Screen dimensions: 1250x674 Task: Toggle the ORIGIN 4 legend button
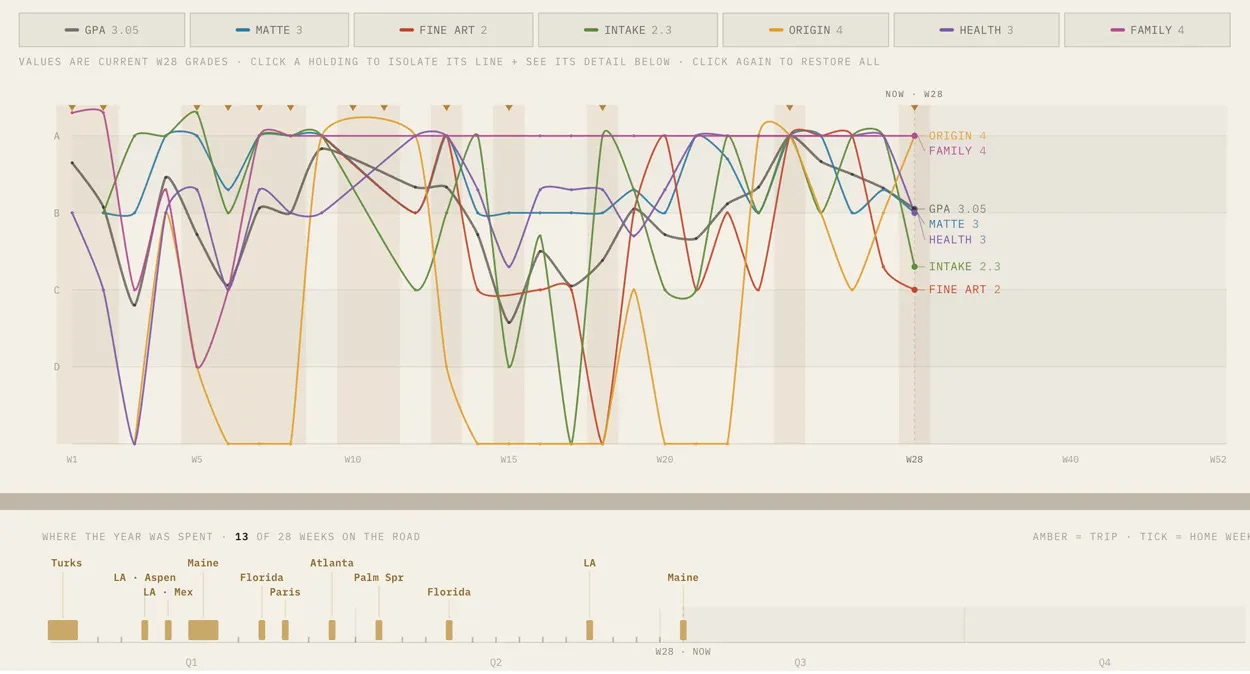point(806,30)
